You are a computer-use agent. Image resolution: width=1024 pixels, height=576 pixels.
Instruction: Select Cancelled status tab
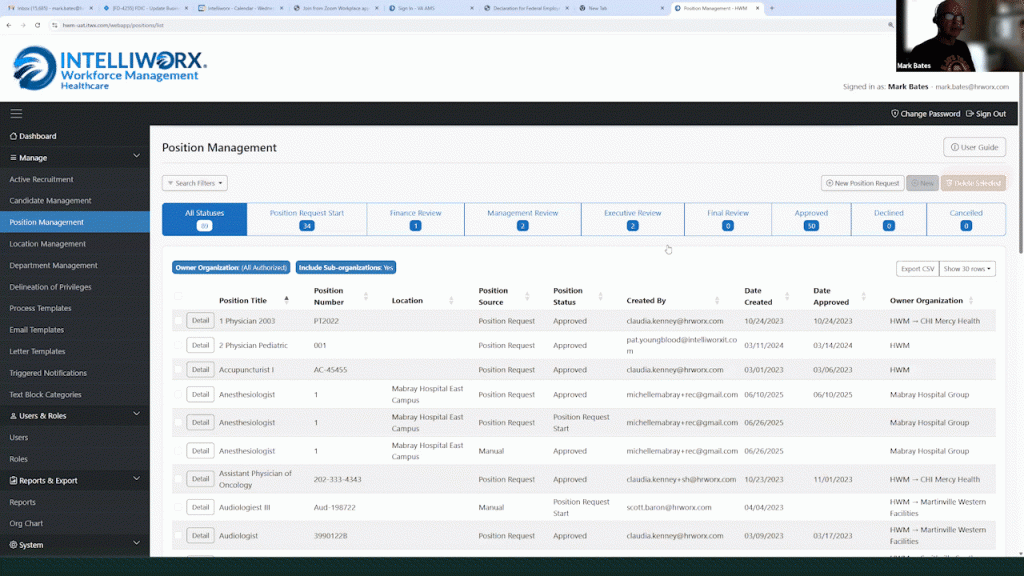tap(966, 219)
